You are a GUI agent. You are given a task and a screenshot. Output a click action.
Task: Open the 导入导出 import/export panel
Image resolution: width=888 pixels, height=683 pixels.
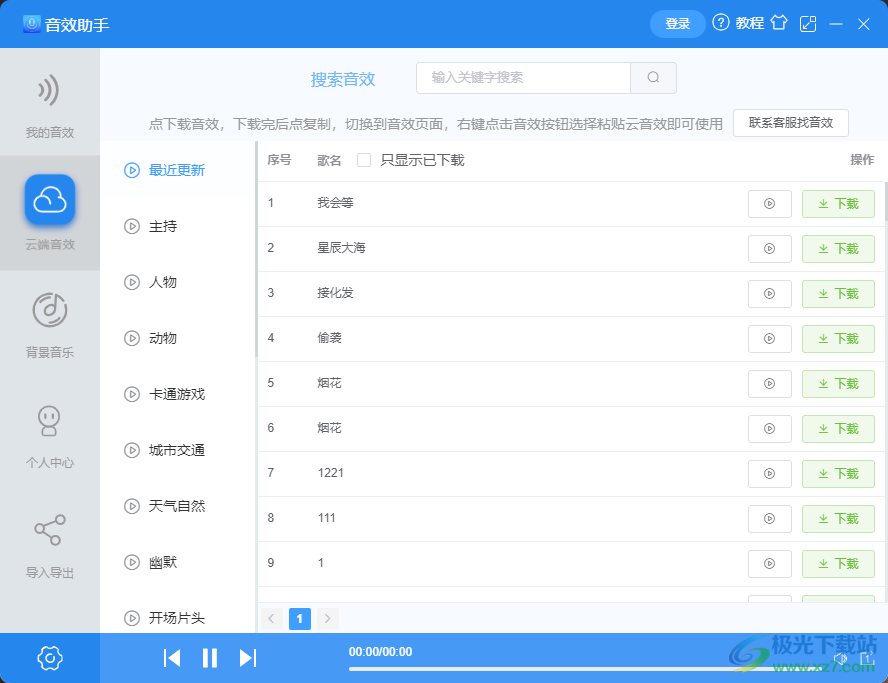coord(50,546)
